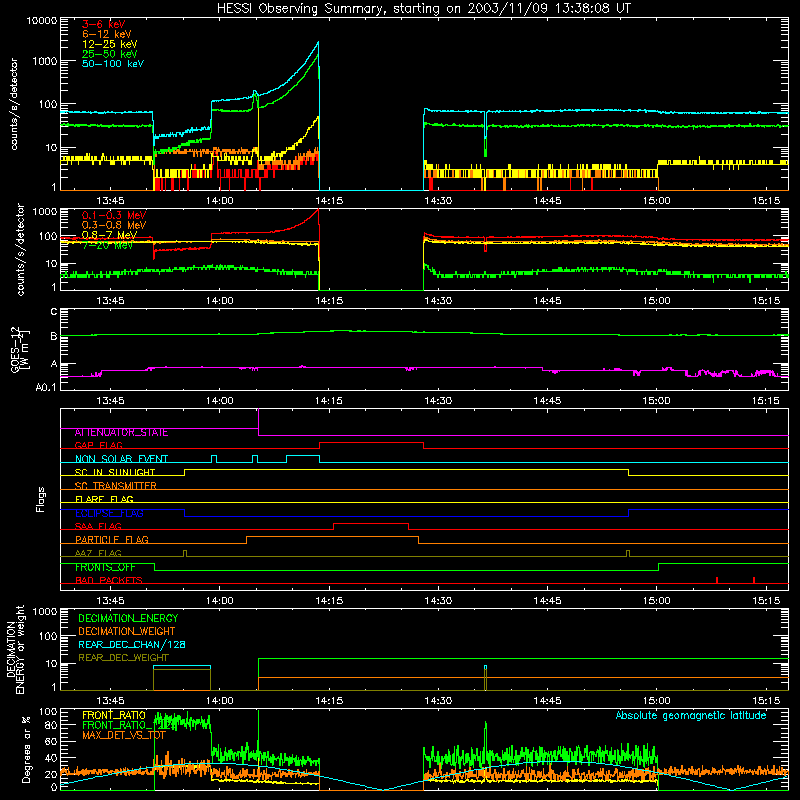Select the ECLIPSE_FLAG label
The width and height of the screenshot is (800, 800).
(x=109, y=513)
